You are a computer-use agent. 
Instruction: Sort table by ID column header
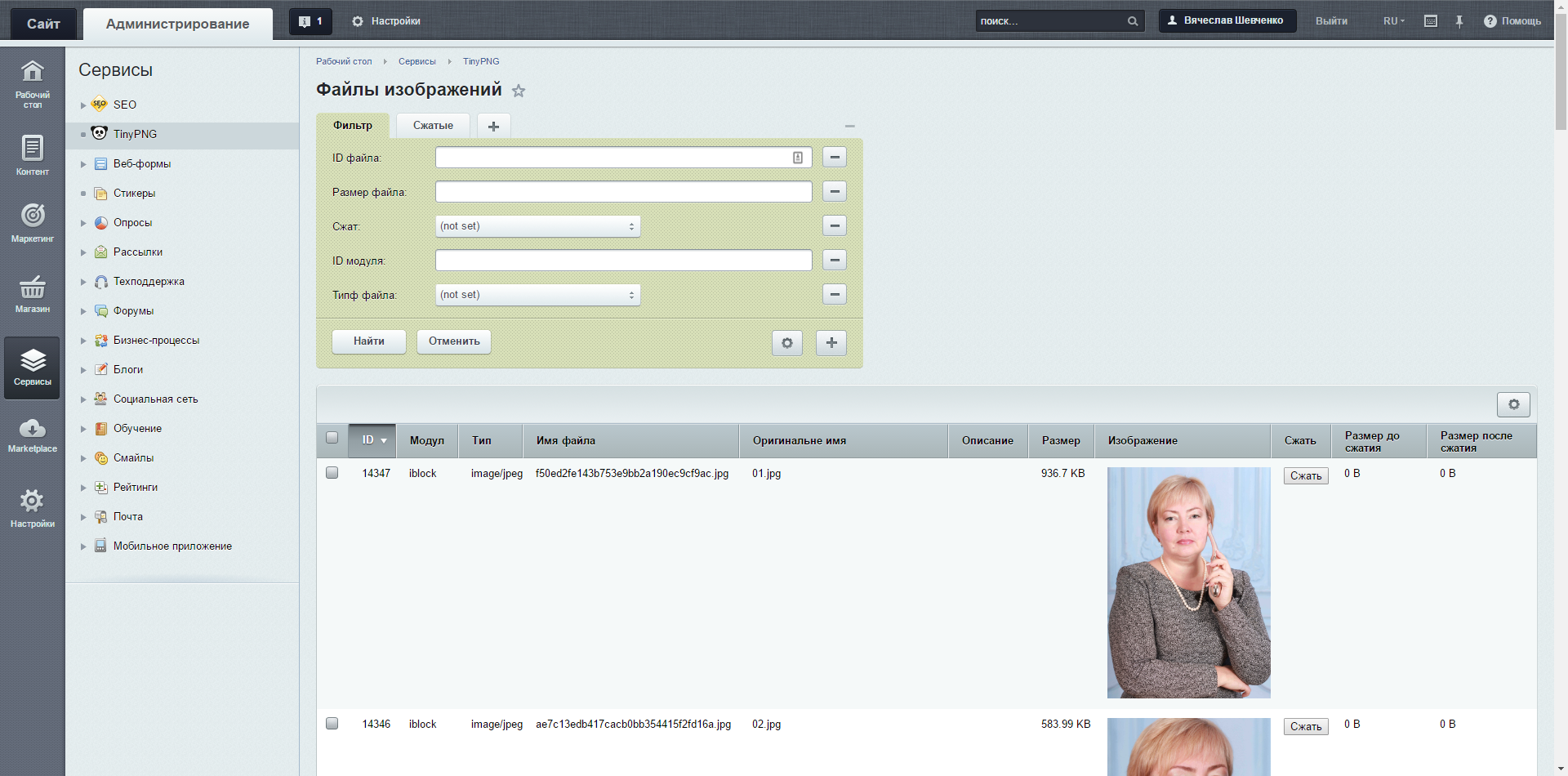click(372, 440)
